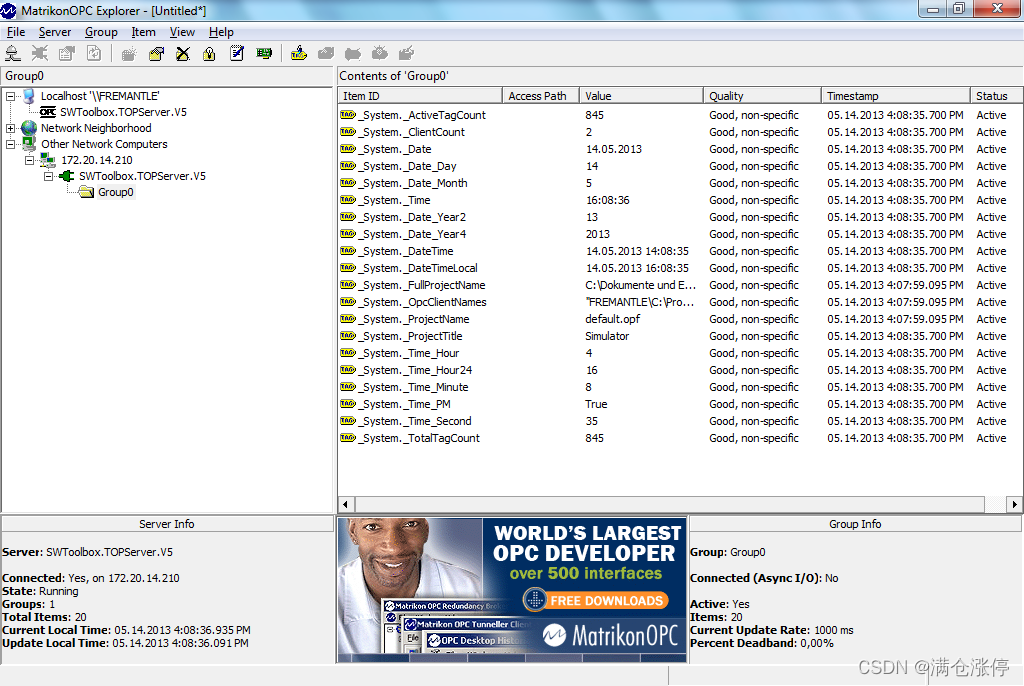Viewport: 1024px width, 686px height.
Task: Open the Item menu
Action: pos(143,32)
